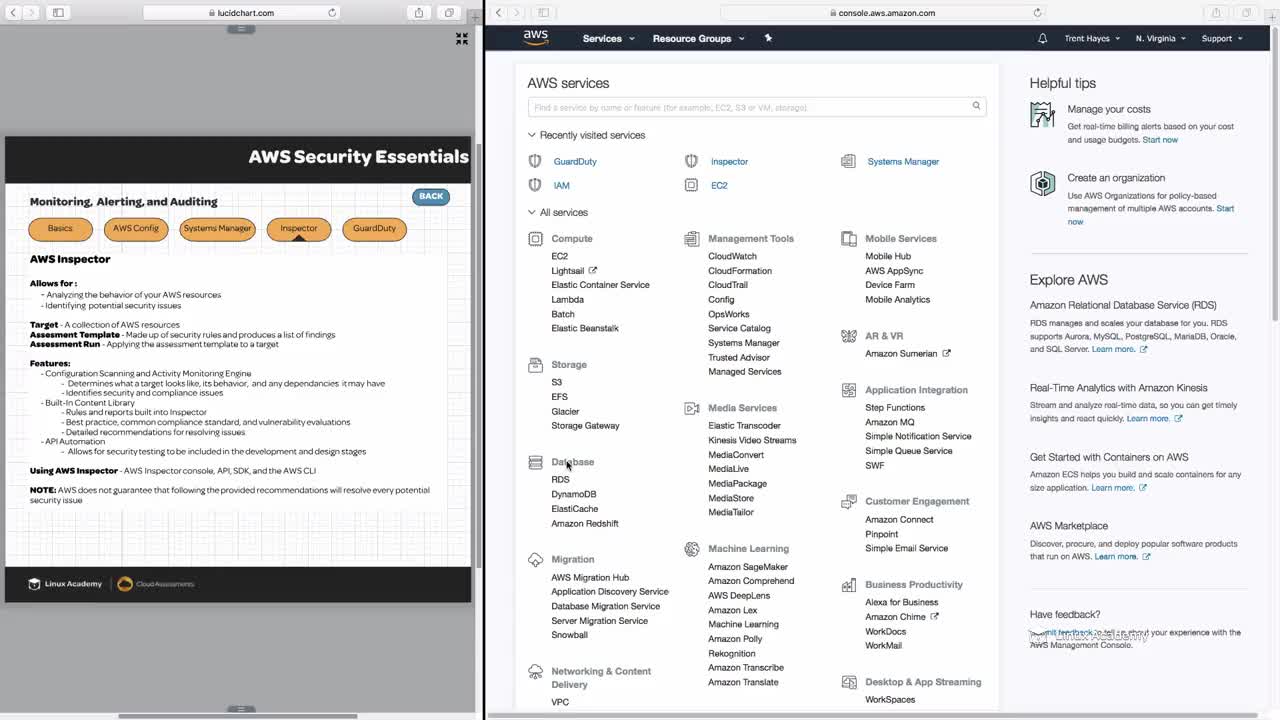Click the GuardDuty shield icon

535,161
